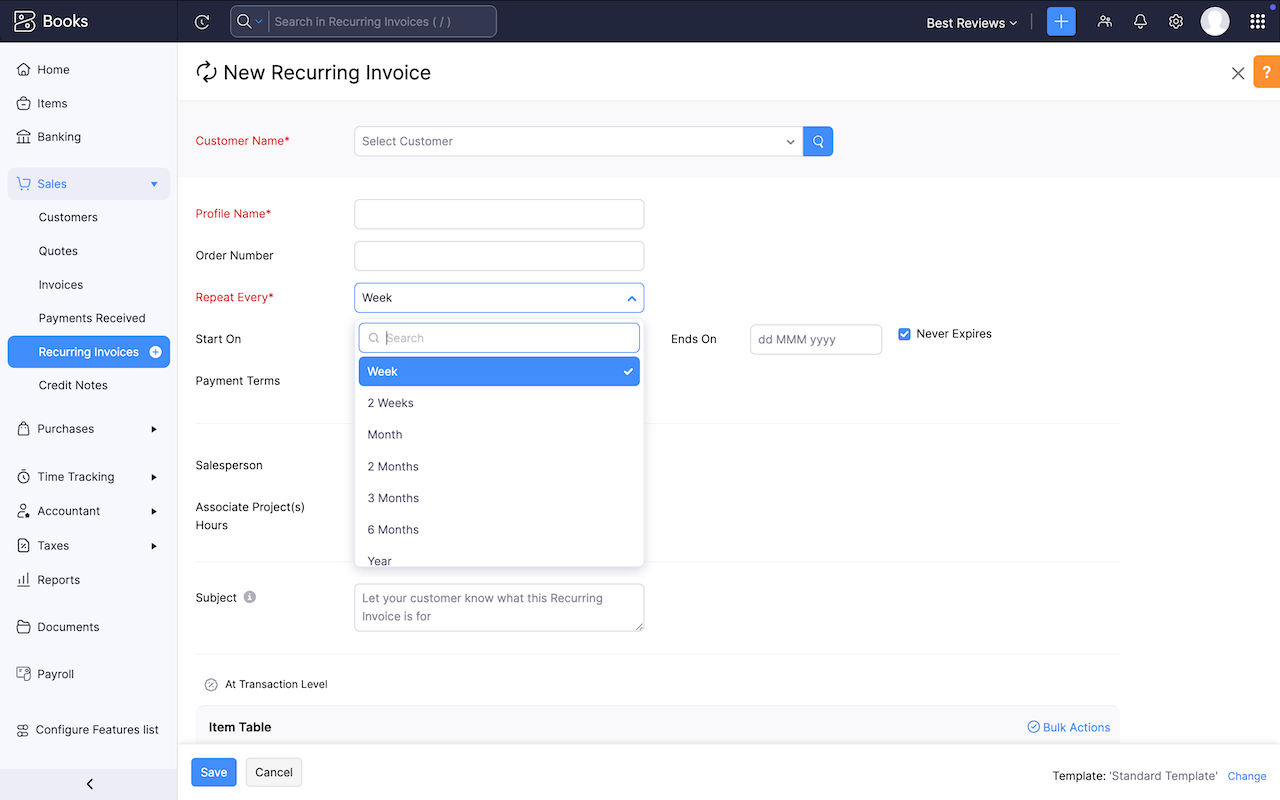Open the referral contacts icon in top bar
This screenshot has width=1280, height=800.
[1104, 21]
